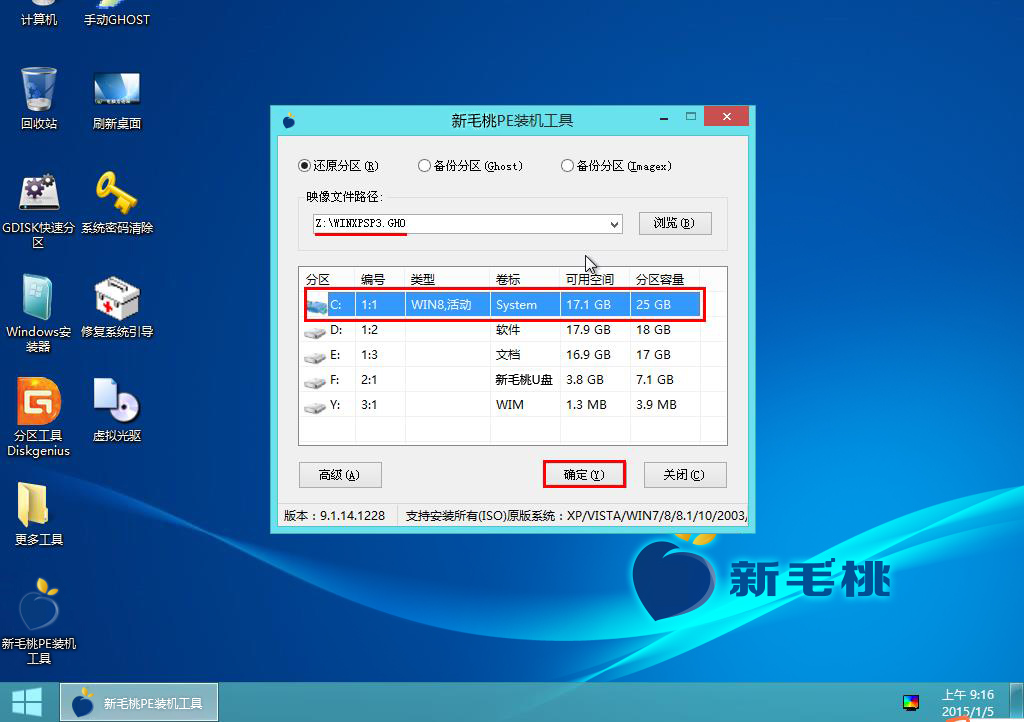
Task: Click the 分区容量 column header
Action: click(x=660, y=279)
